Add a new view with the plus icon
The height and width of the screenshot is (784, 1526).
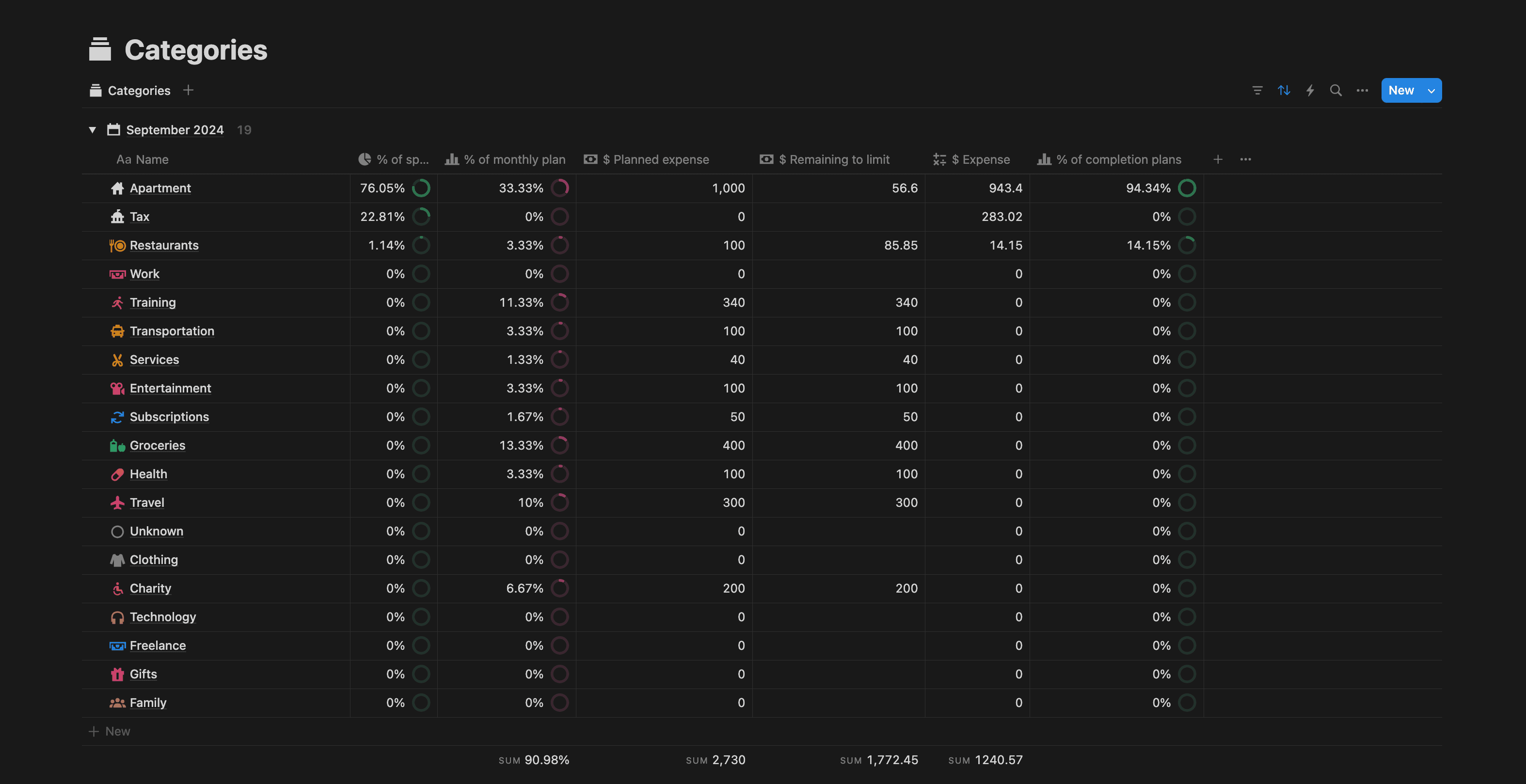point(188,90)
